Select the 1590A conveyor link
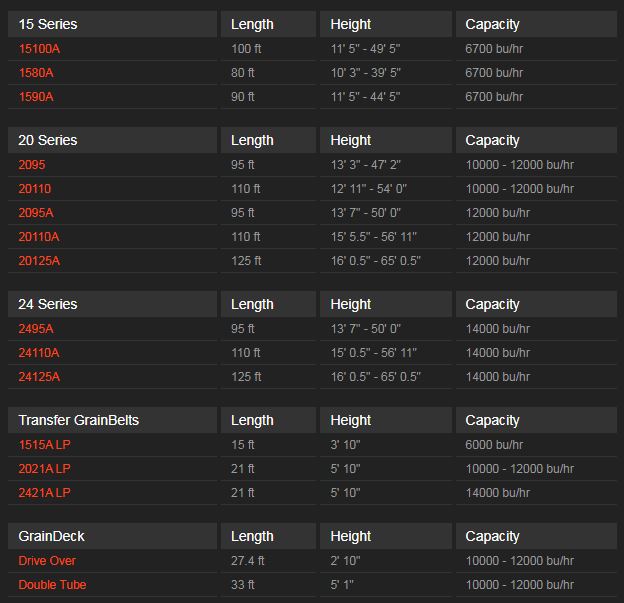624x603 pixels. pyautogui.click(x=36, y=97)
